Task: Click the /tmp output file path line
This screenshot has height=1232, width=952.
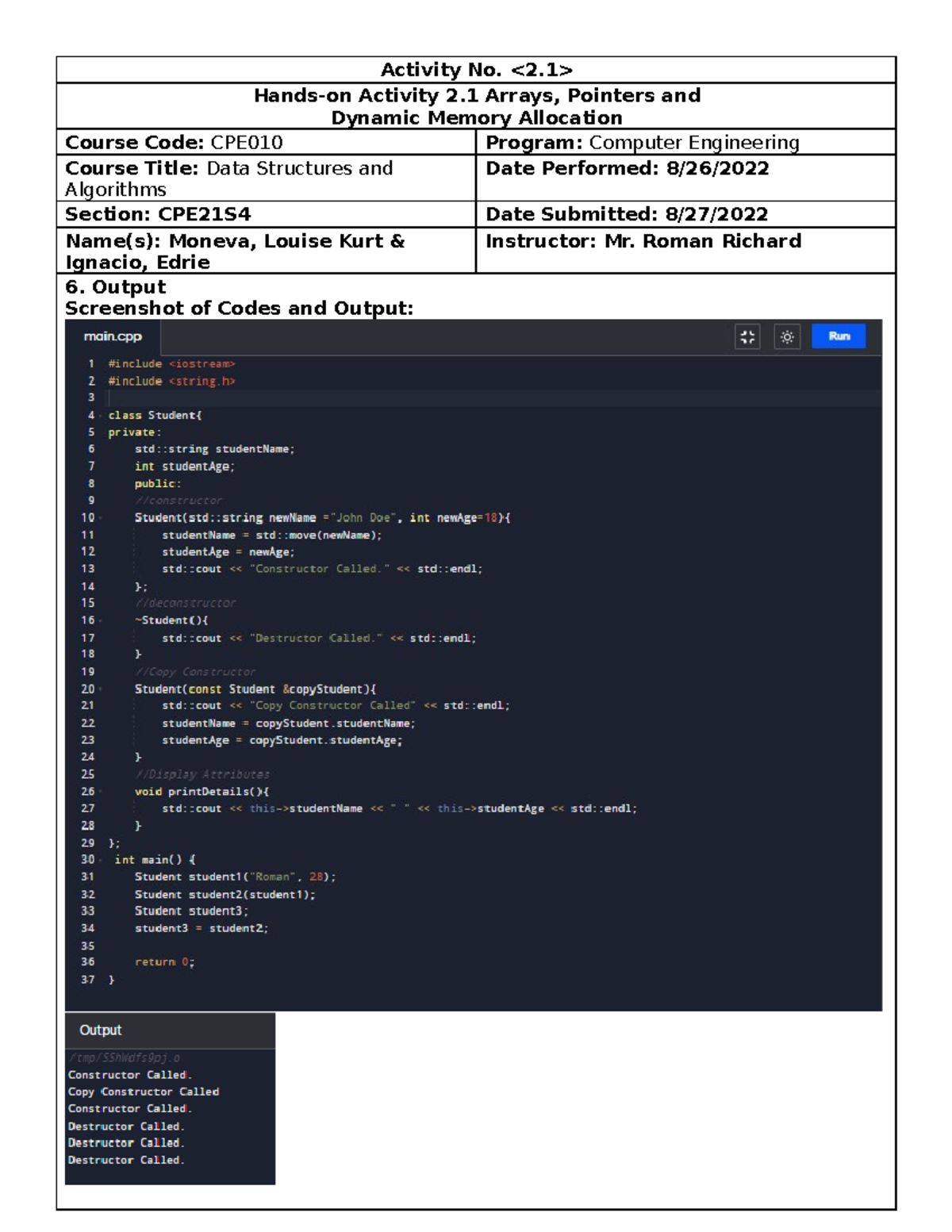Action: 124,1057
